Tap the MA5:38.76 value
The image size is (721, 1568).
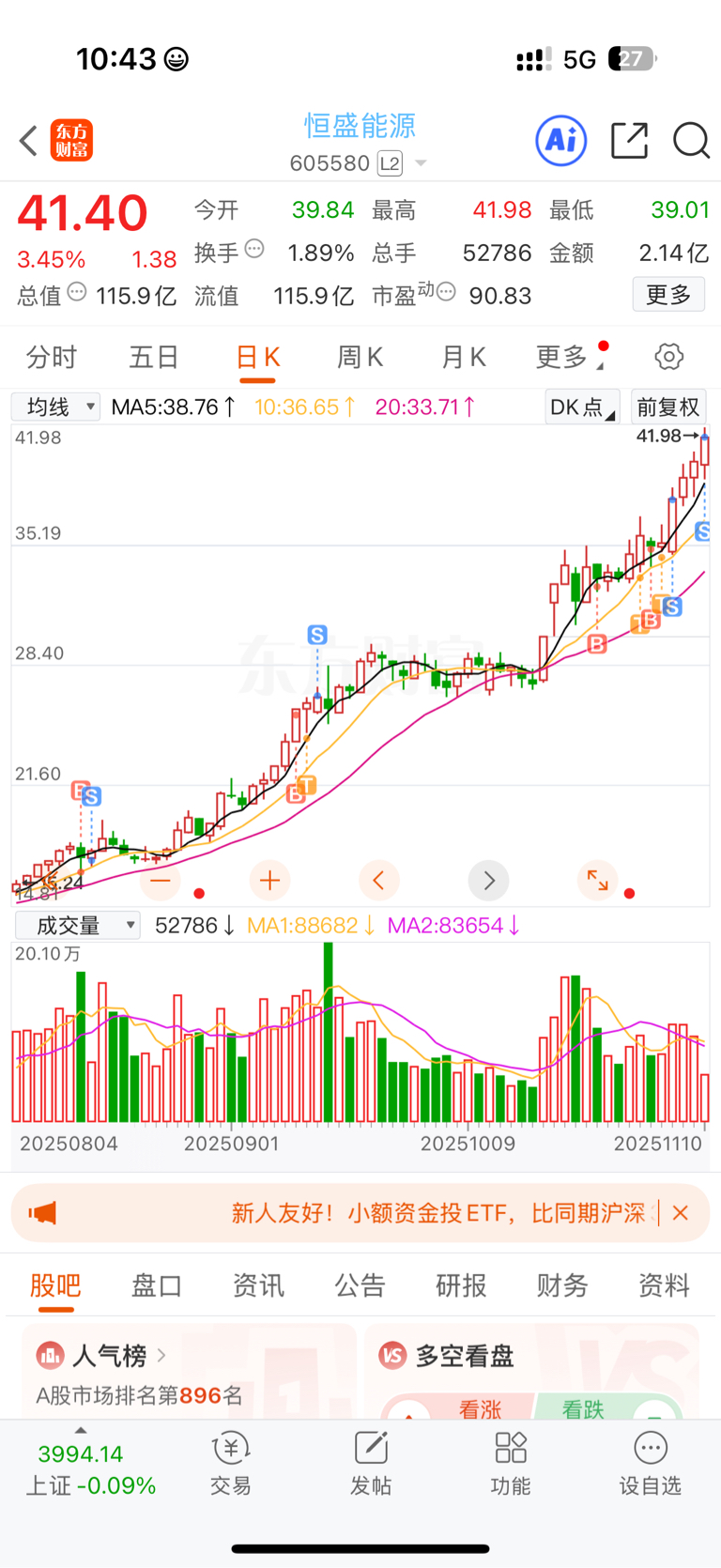[x=174, y=407]
